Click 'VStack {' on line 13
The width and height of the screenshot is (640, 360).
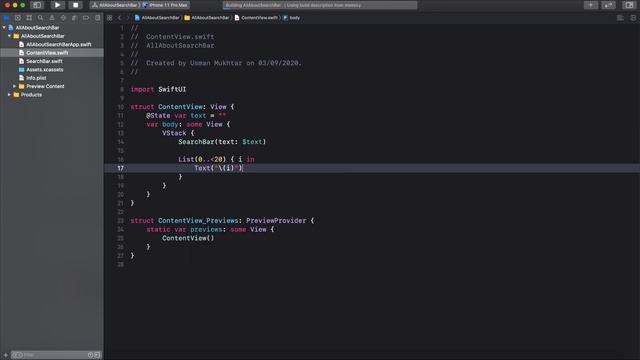tap(178, 133)
